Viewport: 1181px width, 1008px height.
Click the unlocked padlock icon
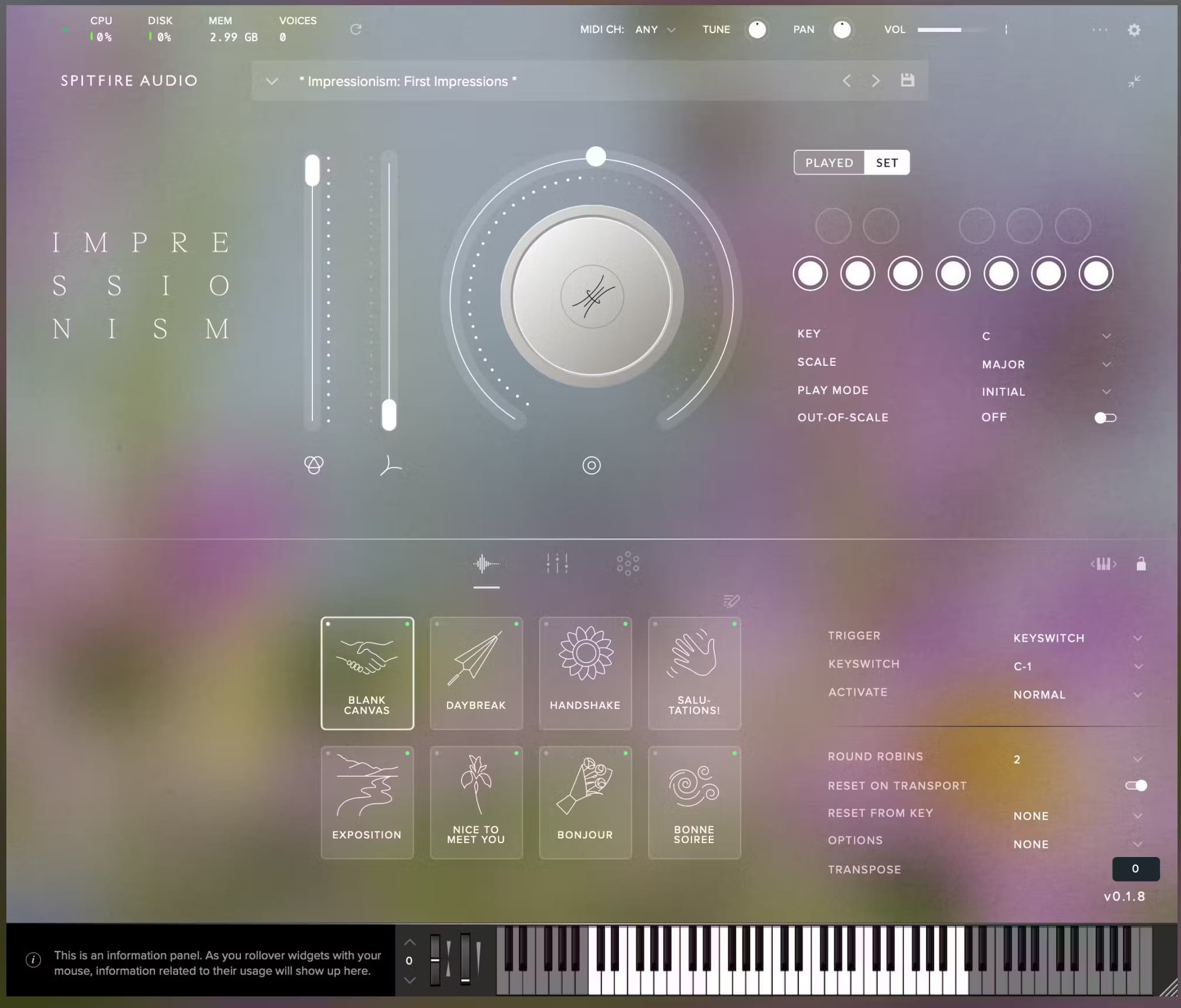1140,564
